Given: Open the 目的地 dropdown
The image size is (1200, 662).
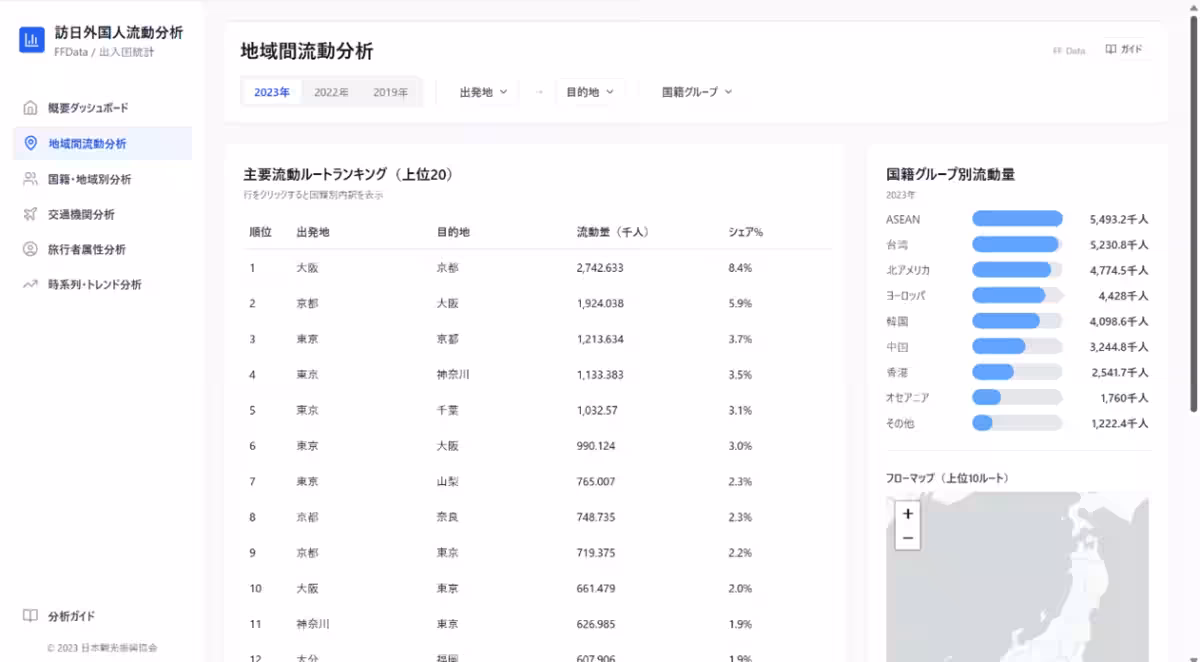Looking at the screenshot, I should pyautogui.click(x=589, y=91).
